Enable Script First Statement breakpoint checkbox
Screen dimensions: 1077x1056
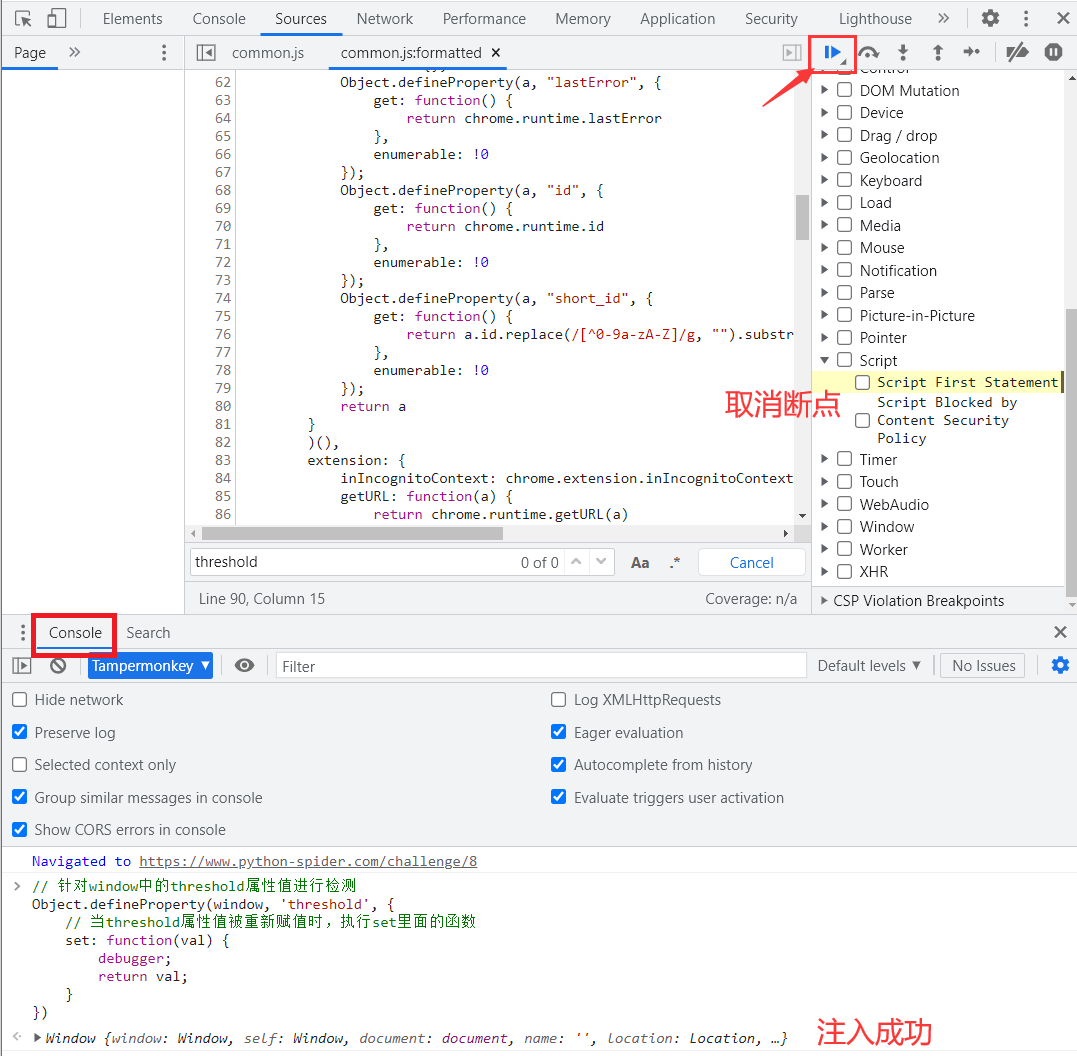[862, 382]
